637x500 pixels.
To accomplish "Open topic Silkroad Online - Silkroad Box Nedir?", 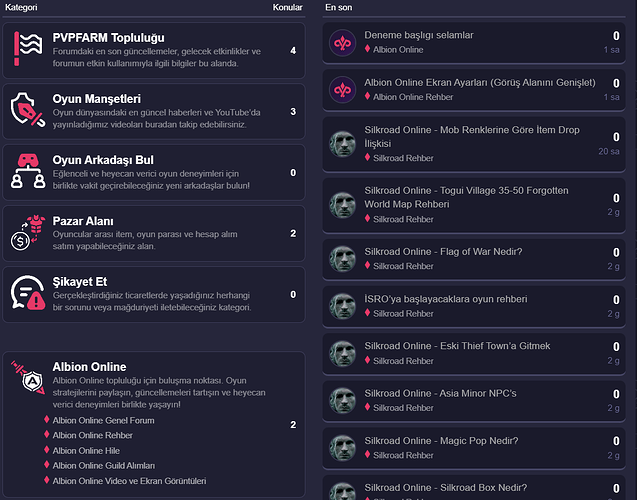I will pyautogui.click(x=446, y=488).
